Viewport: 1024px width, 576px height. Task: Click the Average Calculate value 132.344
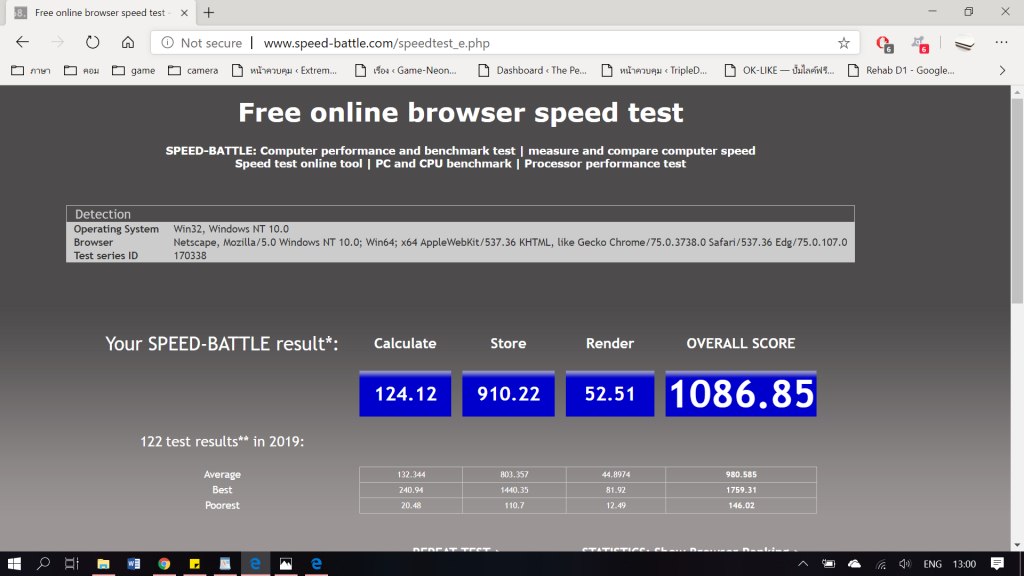point(411,474)
